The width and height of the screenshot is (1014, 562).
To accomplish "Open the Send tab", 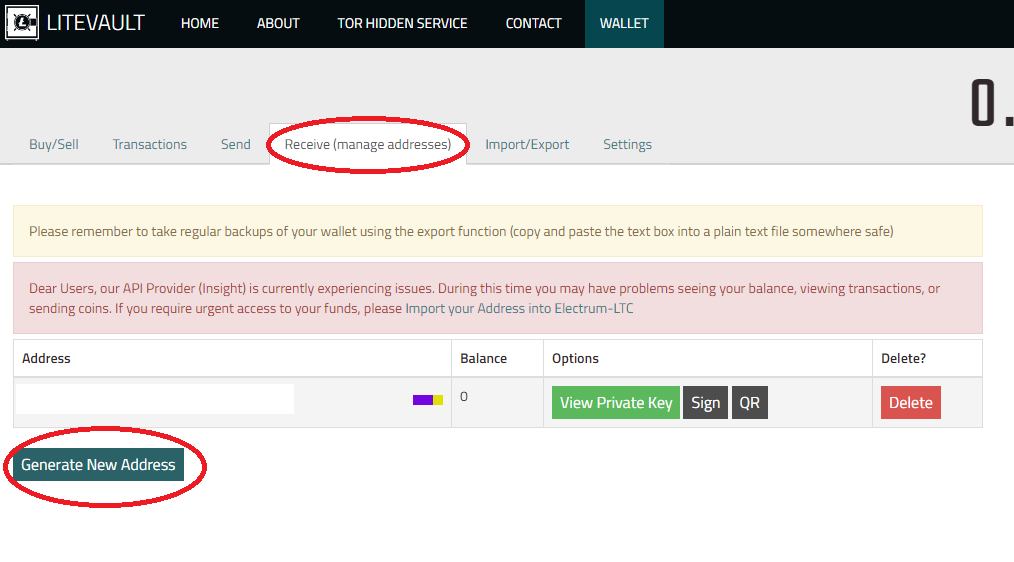I will coord(235,144).
